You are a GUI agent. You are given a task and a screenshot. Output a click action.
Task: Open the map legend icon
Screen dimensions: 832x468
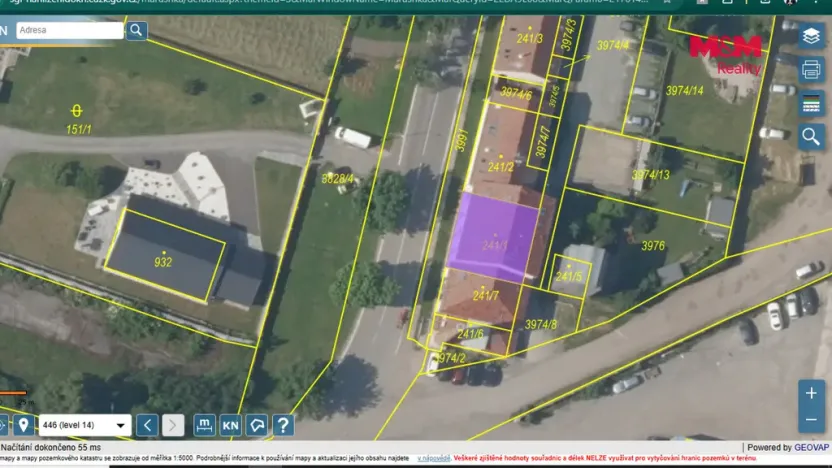click(x=811, y=103)
